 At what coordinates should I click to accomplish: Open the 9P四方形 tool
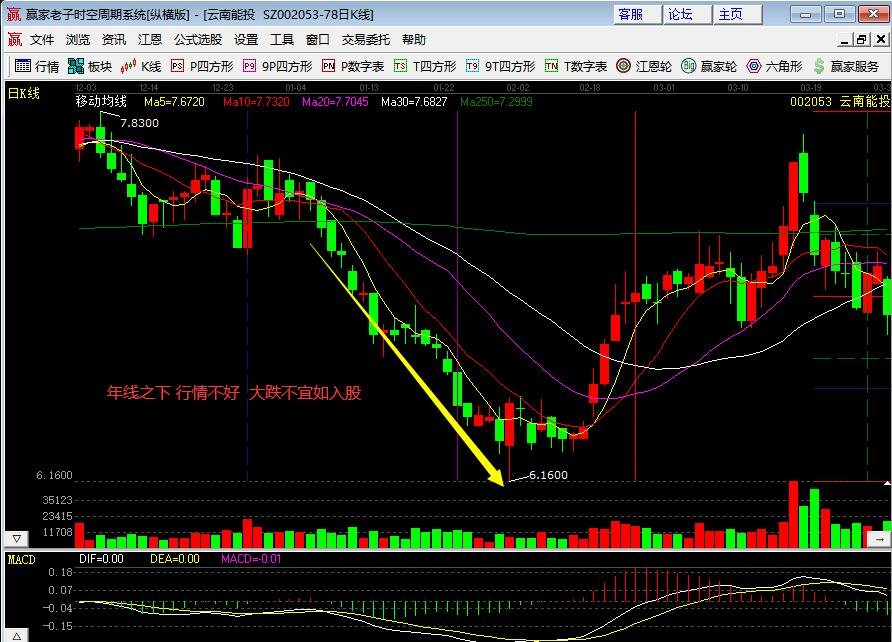[278, 67]
